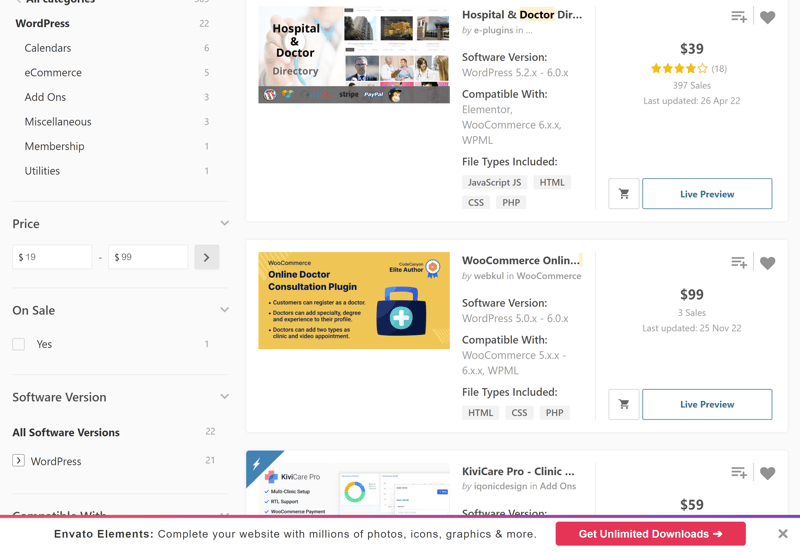Open WooCommerce Onlin... item title
The width and height of the screenshot is (800, 553).
[521, 260]
